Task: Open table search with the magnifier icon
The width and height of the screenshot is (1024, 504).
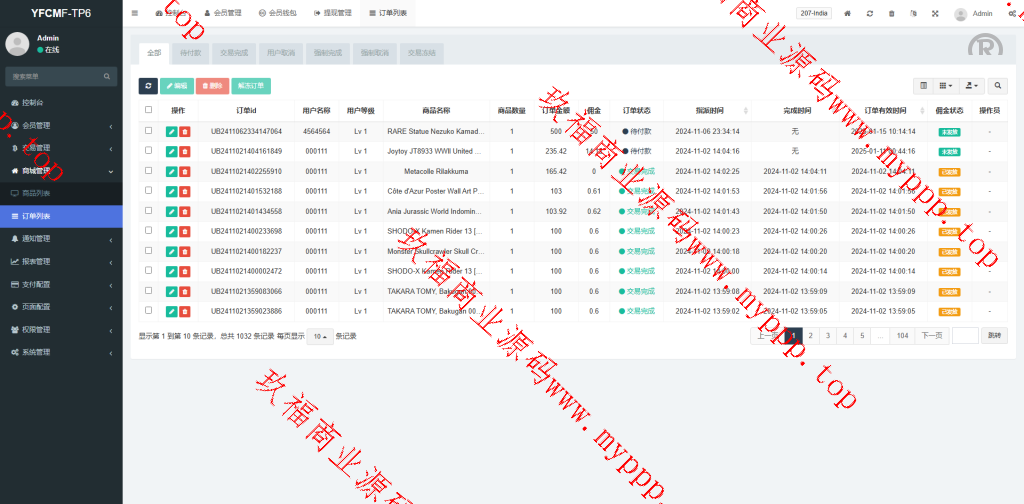Action: coord(997,86)
